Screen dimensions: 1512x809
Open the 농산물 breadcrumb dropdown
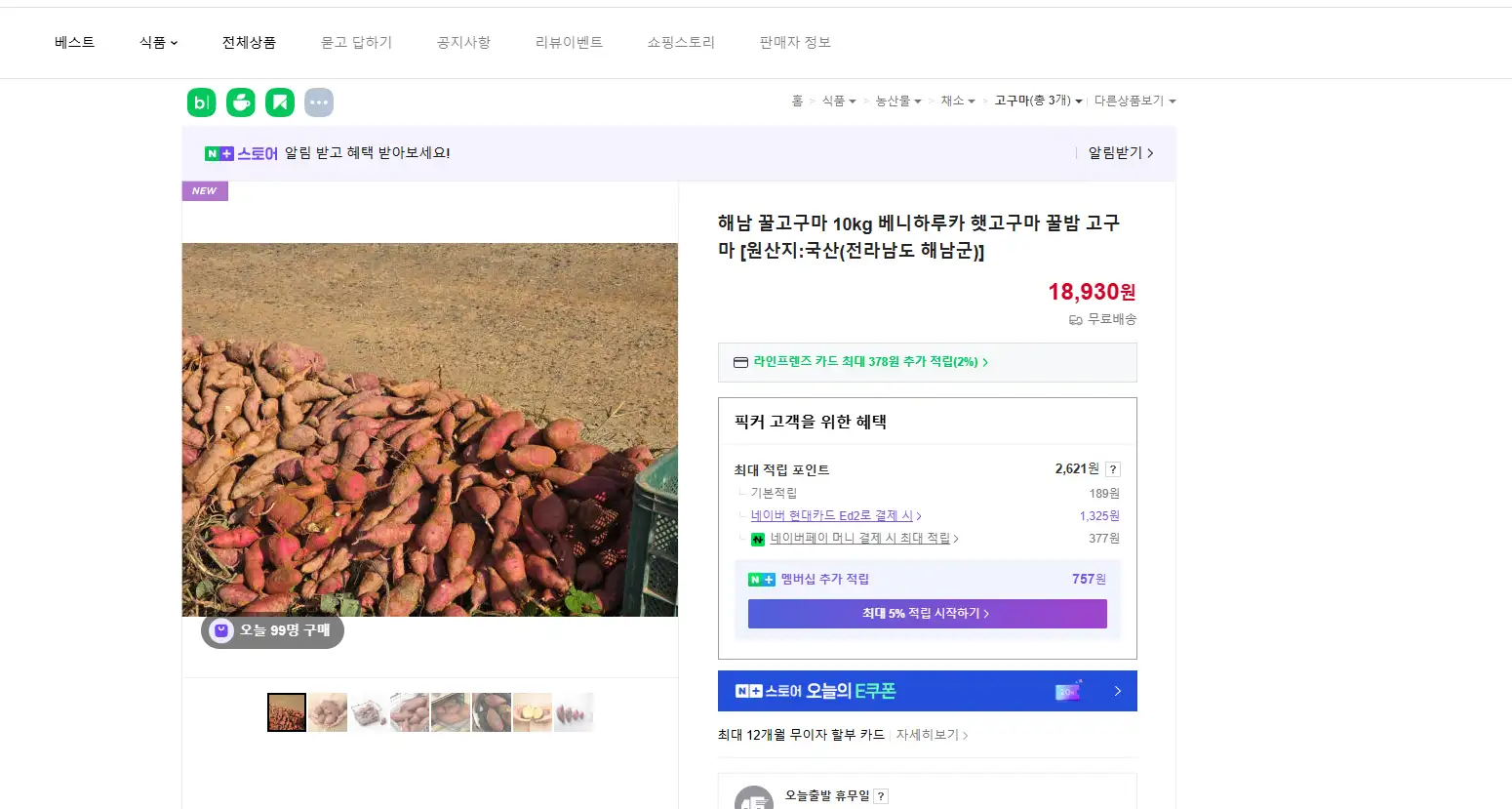[897, 101]
